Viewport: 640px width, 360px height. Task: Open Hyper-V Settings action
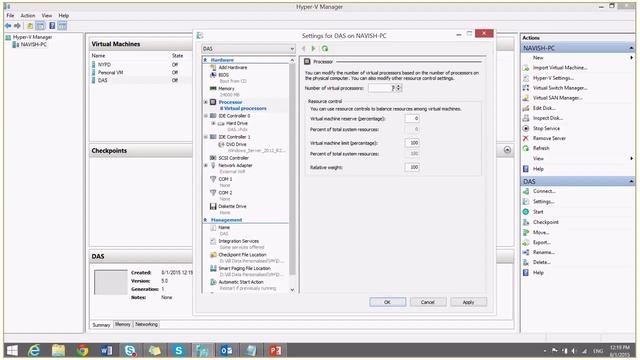(553, 78)
